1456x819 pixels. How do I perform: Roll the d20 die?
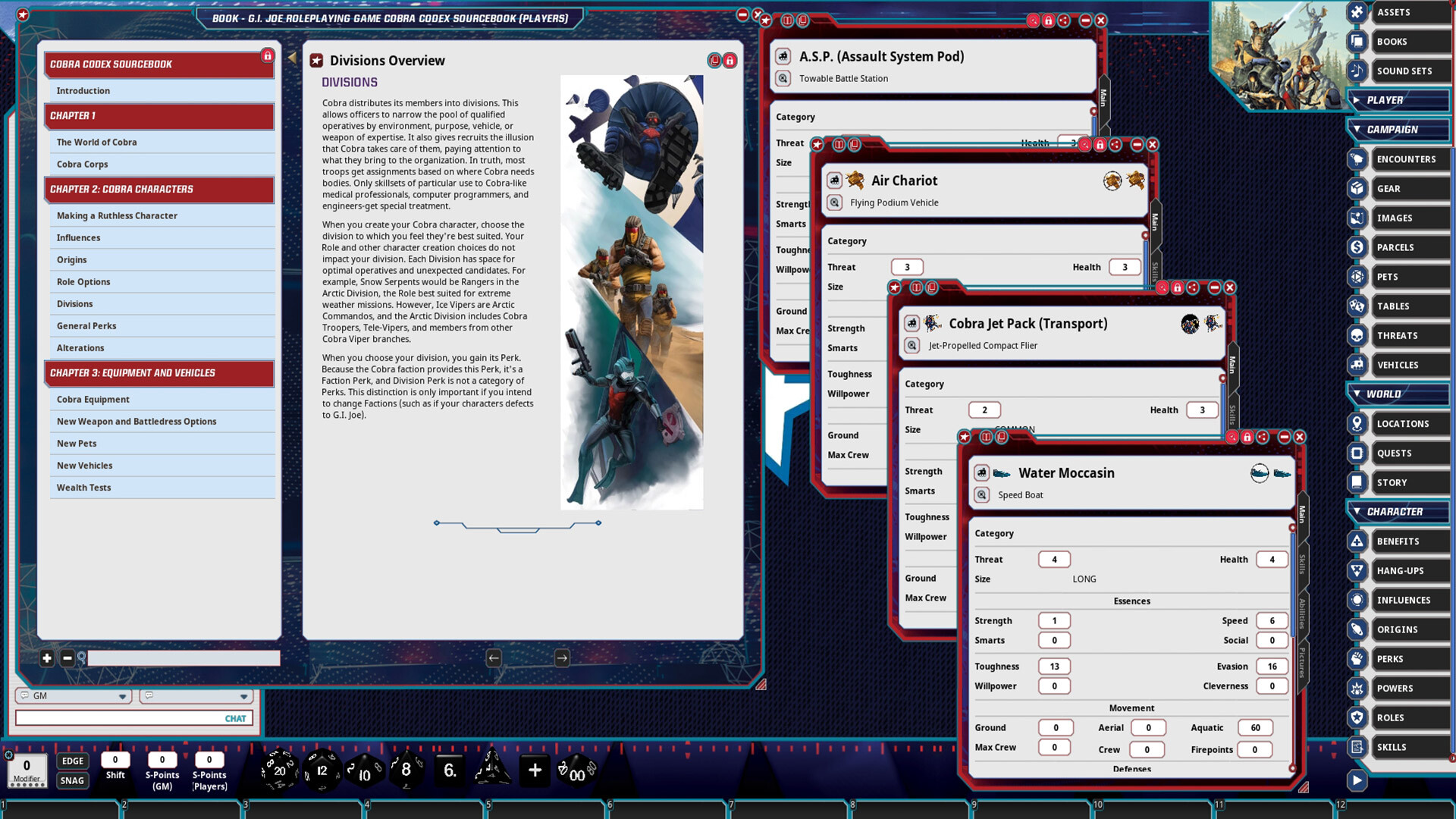[x=279, y=770]
